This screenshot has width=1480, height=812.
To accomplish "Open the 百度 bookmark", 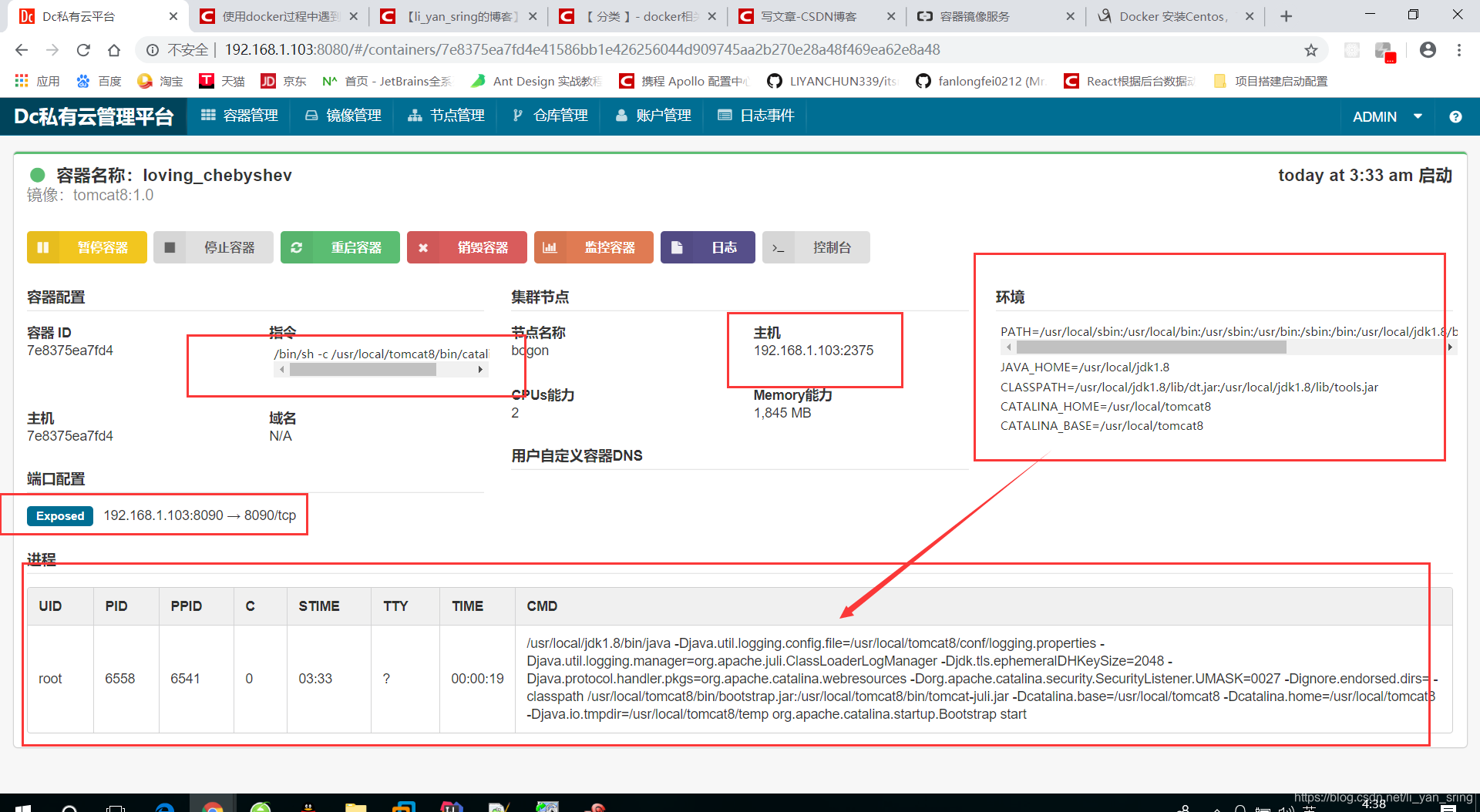I will click(x=99, y=81).
